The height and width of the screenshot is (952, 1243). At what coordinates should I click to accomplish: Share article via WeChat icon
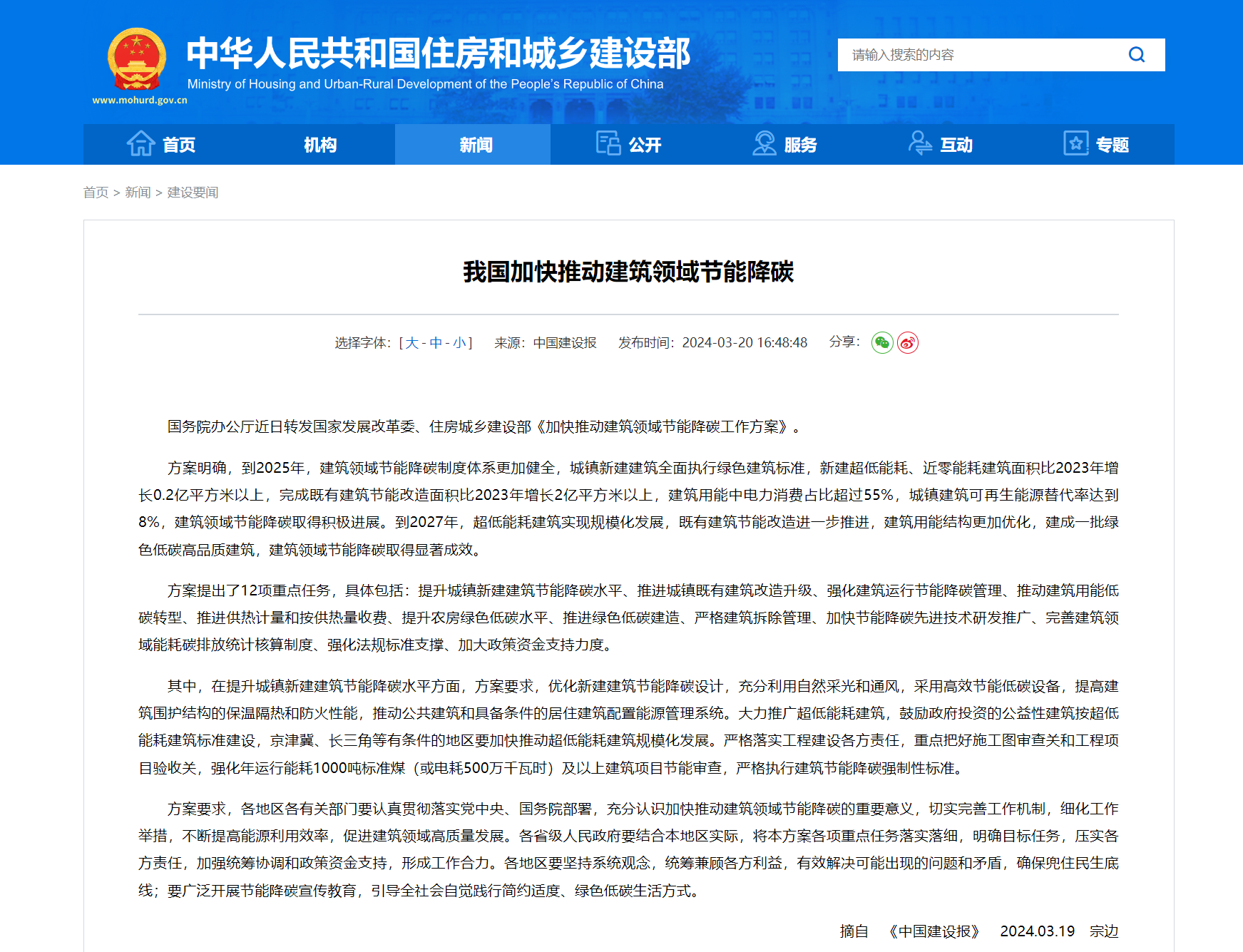(x=882, y=343)
